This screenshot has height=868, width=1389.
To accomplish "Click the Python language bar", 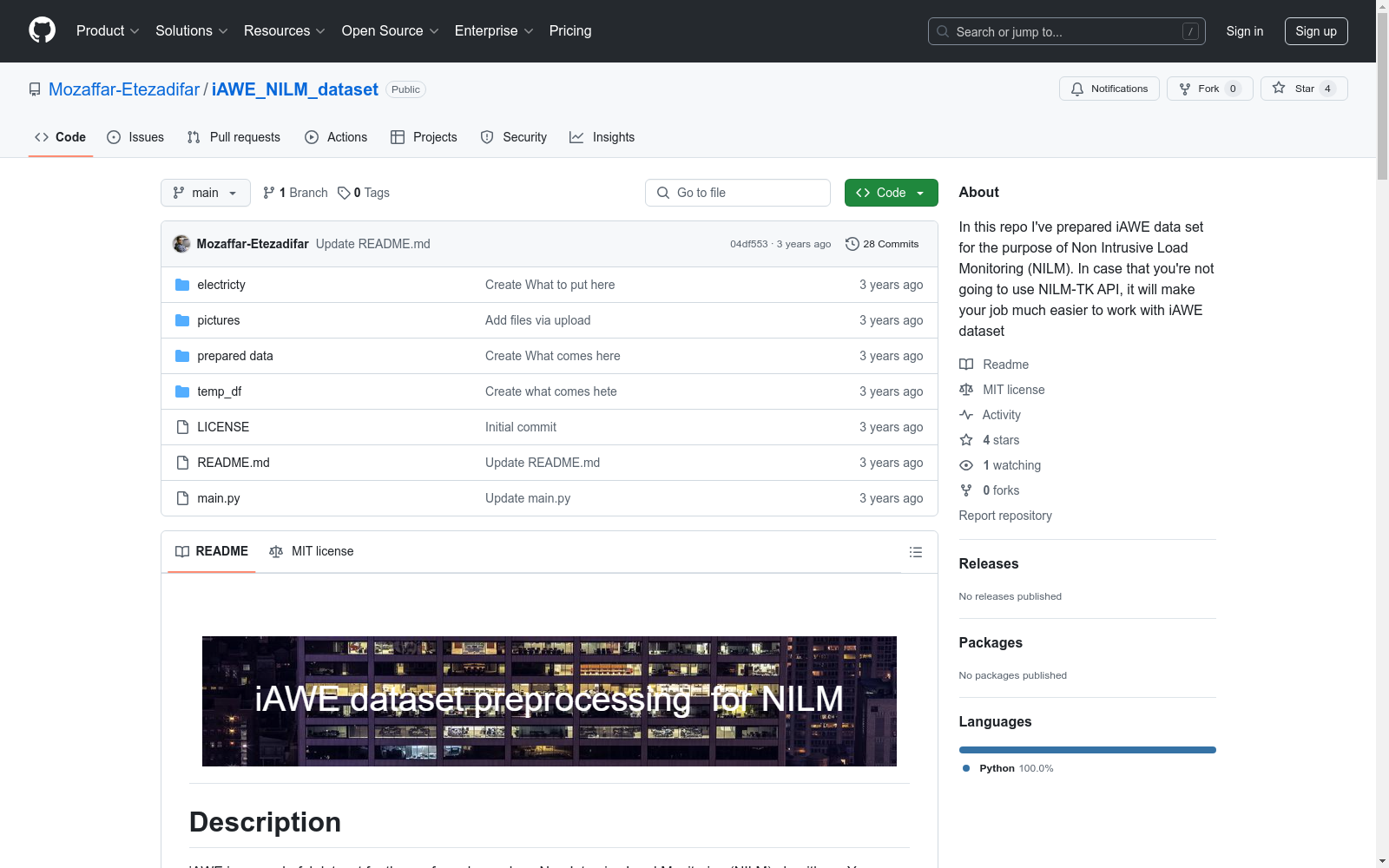I will tap(1088, 750).
